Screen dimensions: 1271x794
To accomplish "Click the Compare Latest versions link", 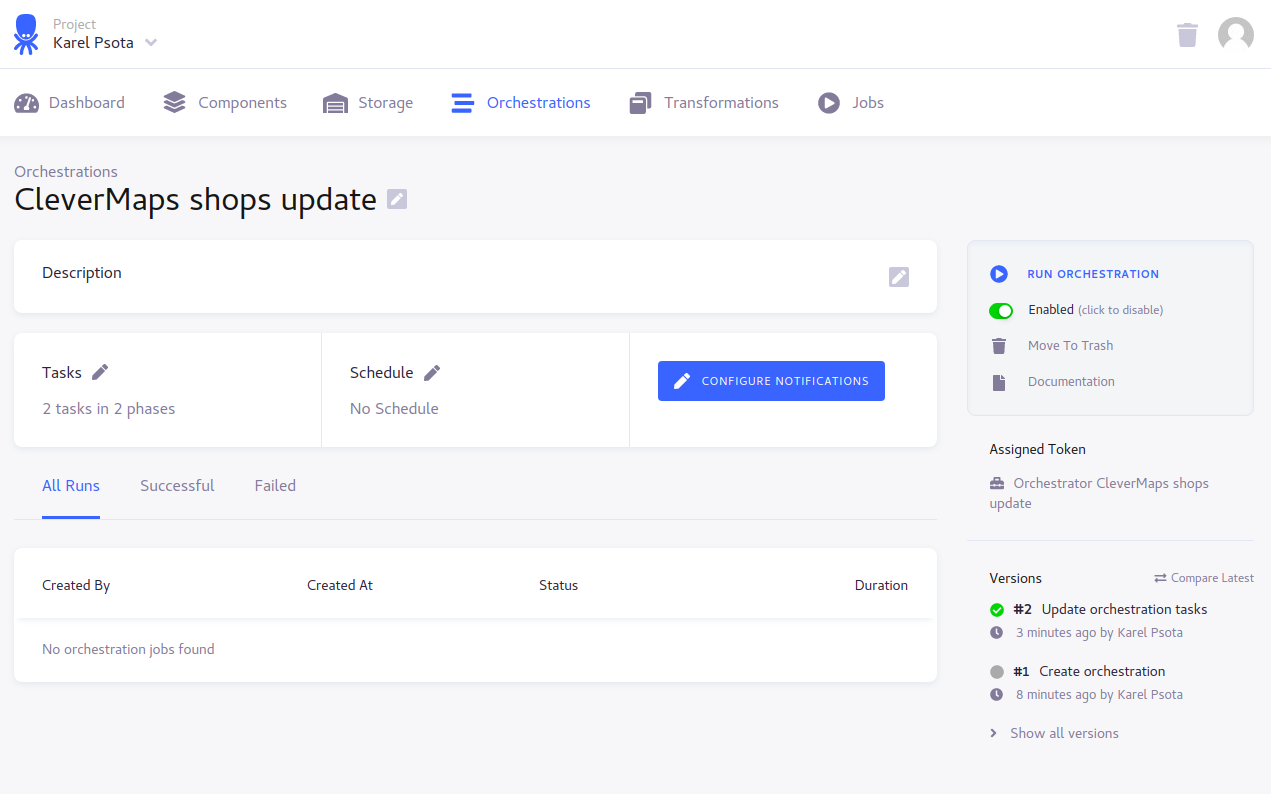I will point(1204,578).
